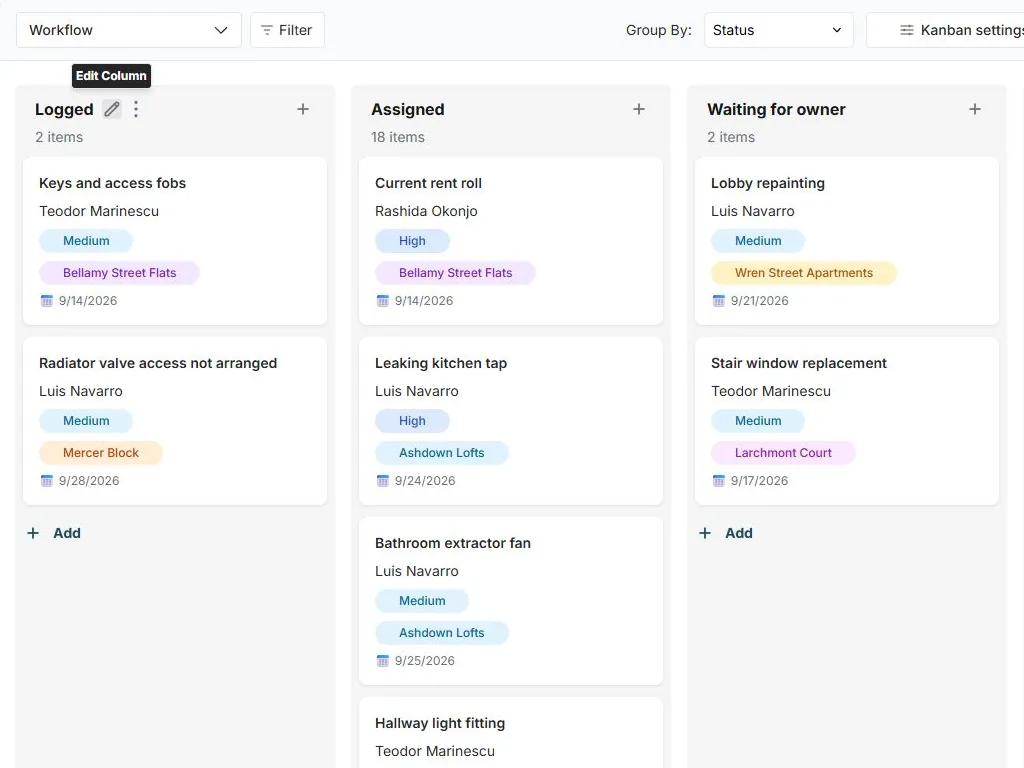This screenshot has width=1024, height=768.
Task: Click 18 items count under Assigned
Action: pyautogui.click(x=398, y=137)
